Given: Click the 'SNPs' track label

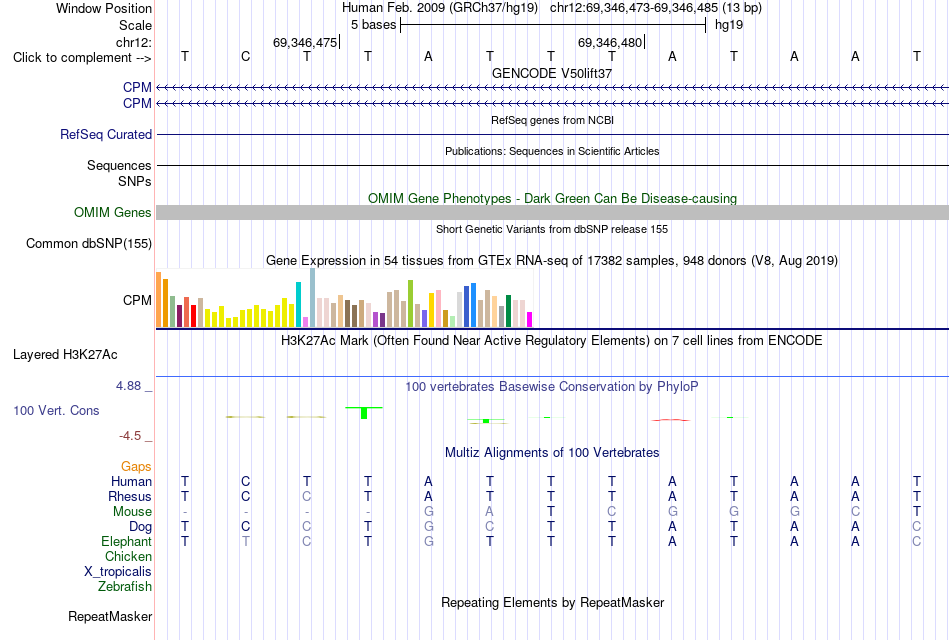Looking at the screenshot, I should point(135,181).
